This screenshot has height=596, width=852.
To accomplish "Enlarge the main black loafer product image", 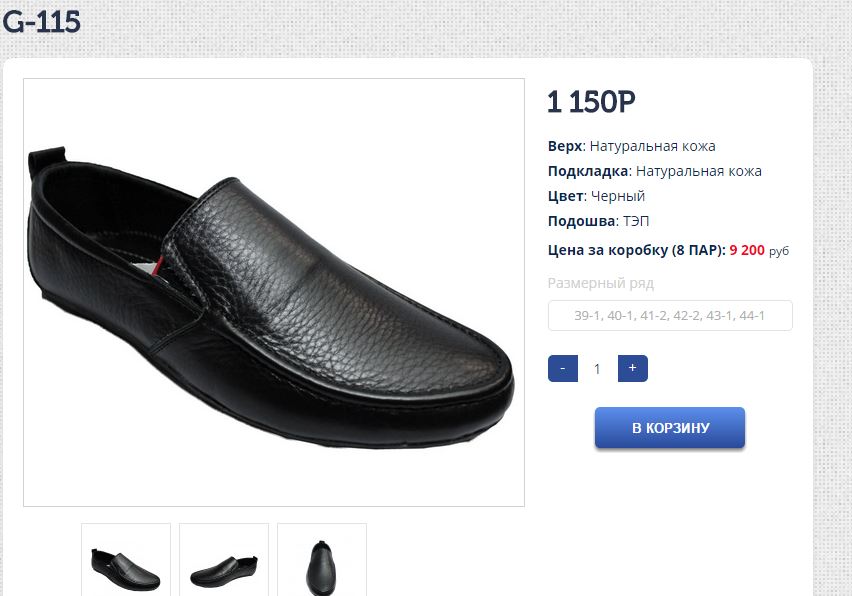I will pyautogui.click(x=273, y=292).
